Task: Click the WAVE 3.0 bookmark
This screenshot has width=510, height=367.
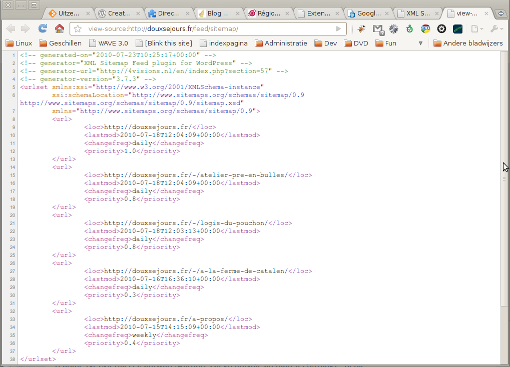Action: point(109,43)
